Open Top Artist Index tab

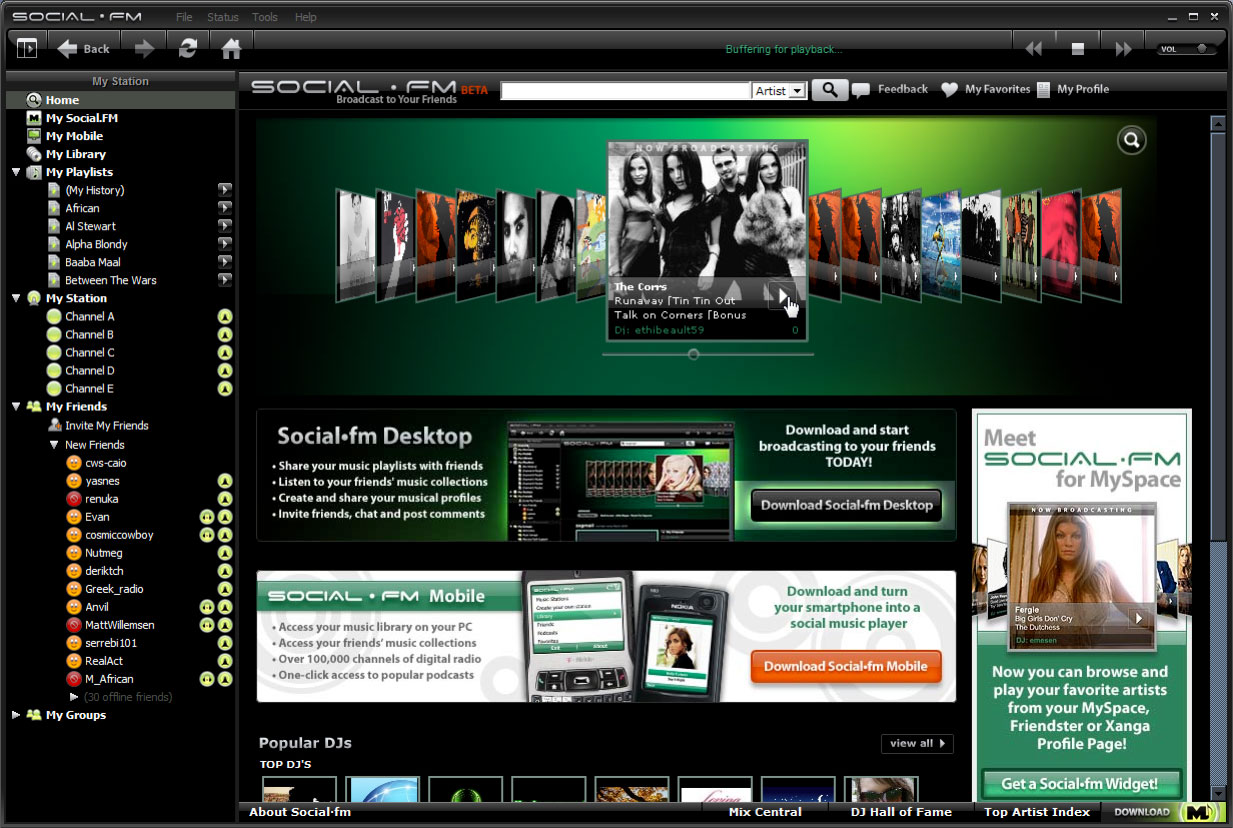click(1037, 812)
